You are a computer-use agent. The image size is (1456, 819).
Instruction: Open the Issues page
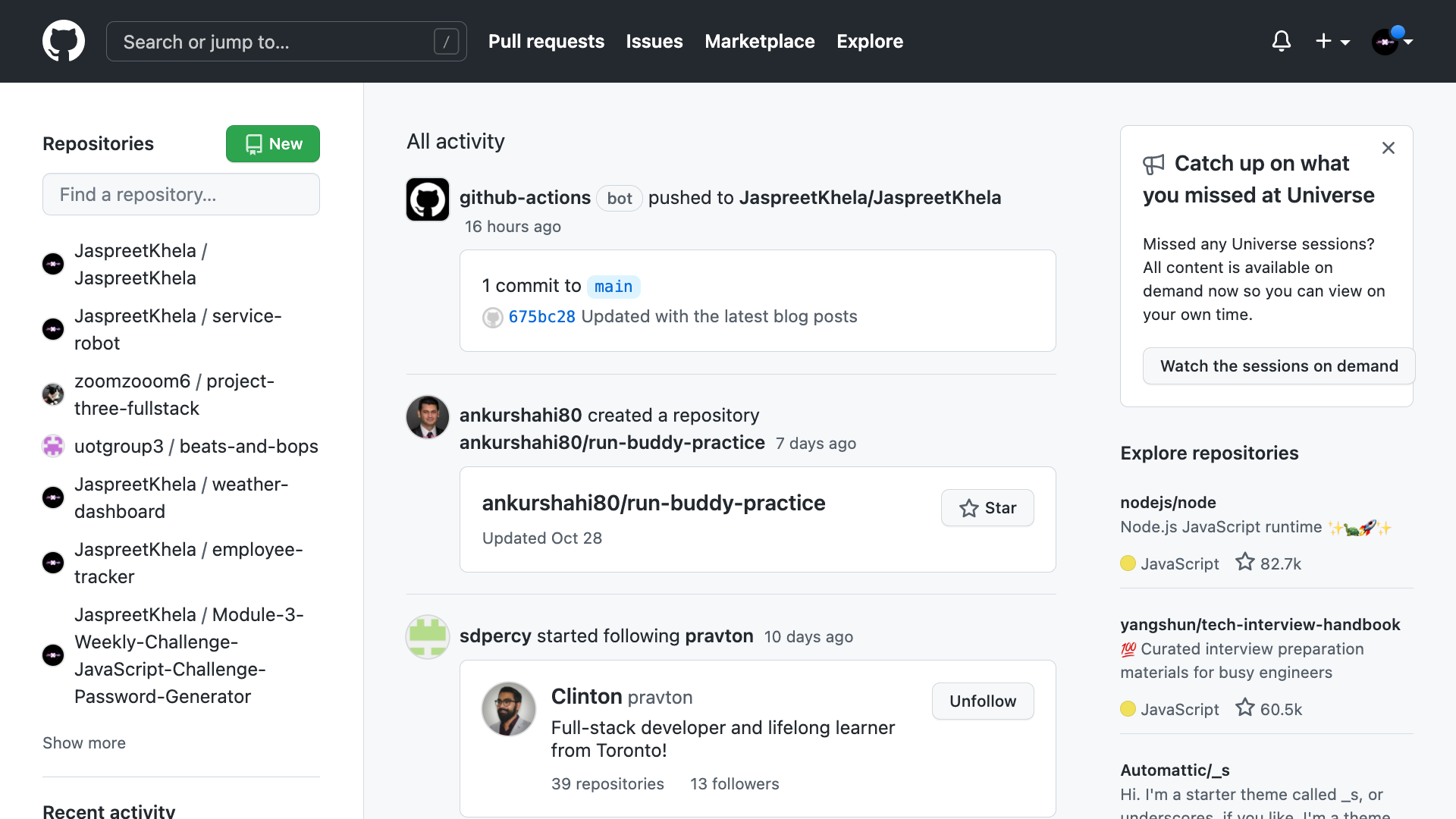tap(654, 41)
